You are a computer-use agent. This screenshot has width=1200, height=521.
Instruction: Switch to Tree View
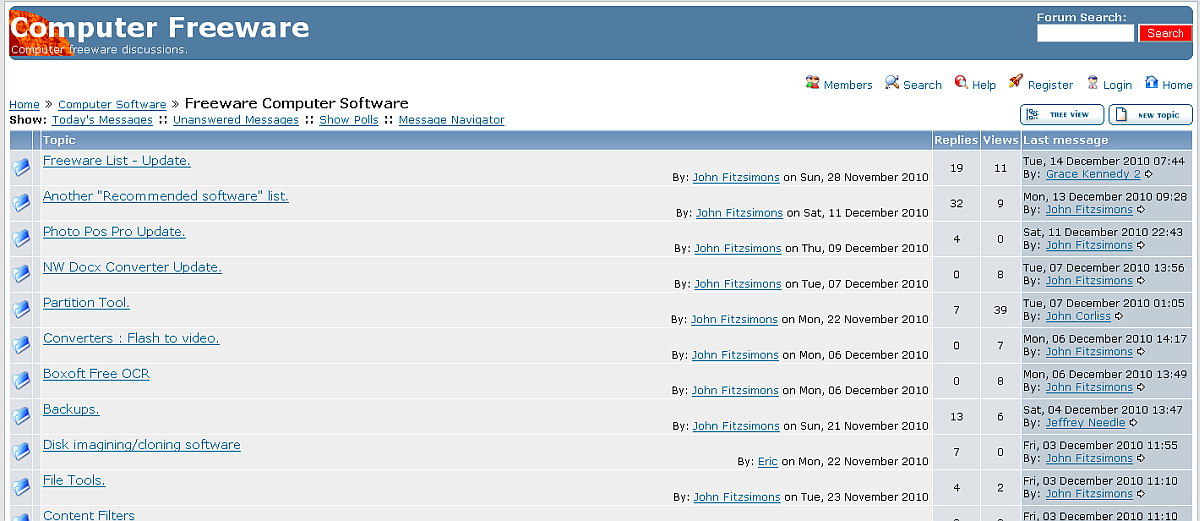pos(1061,114)
